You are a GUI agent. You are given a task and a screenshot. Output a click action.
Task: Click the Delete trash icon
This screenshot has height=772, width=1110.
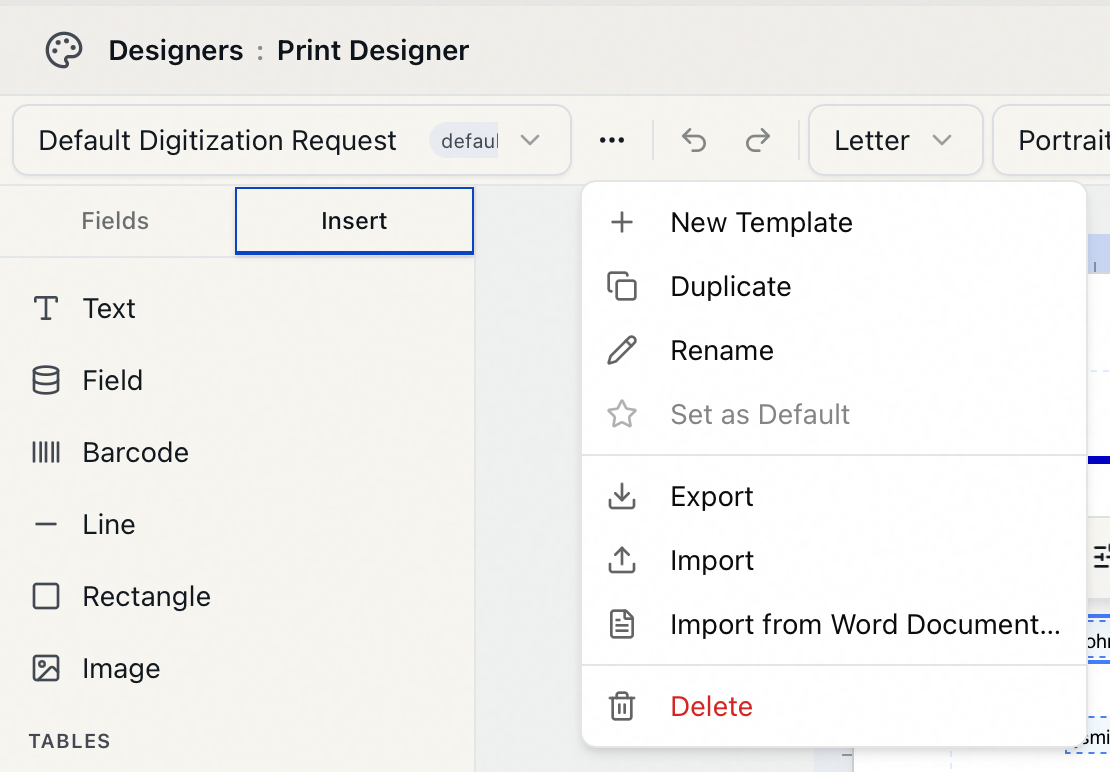pyautogui.click(x=622, y=706)
